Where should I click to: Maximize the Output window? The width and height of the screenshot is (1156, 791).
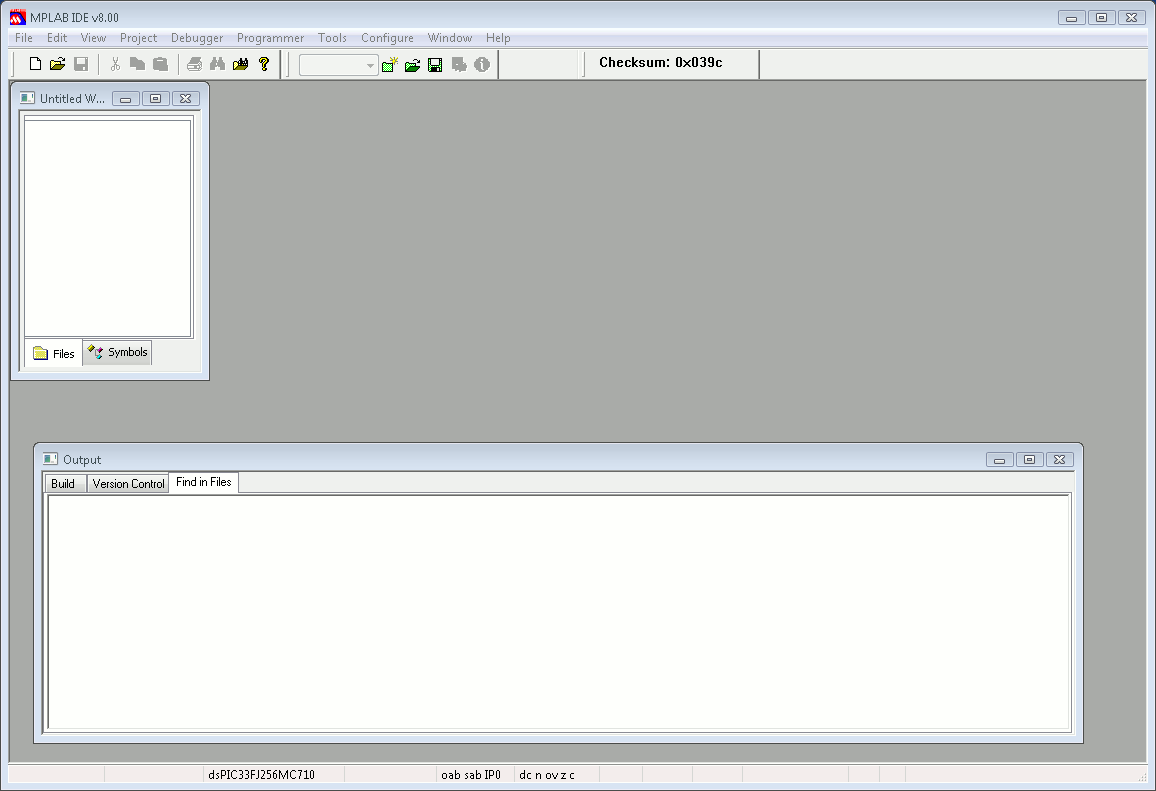1030,460
